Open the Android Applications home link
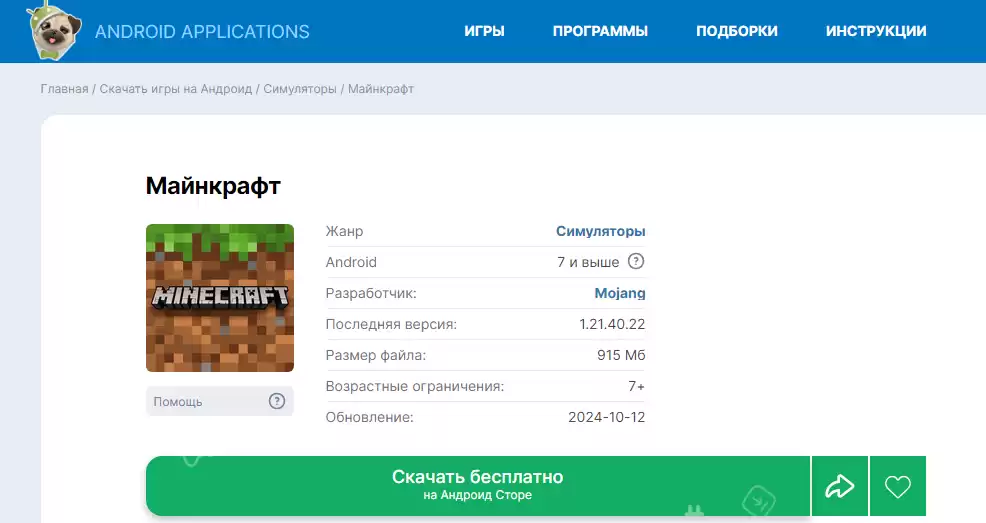986x523 pixels. 202,31
